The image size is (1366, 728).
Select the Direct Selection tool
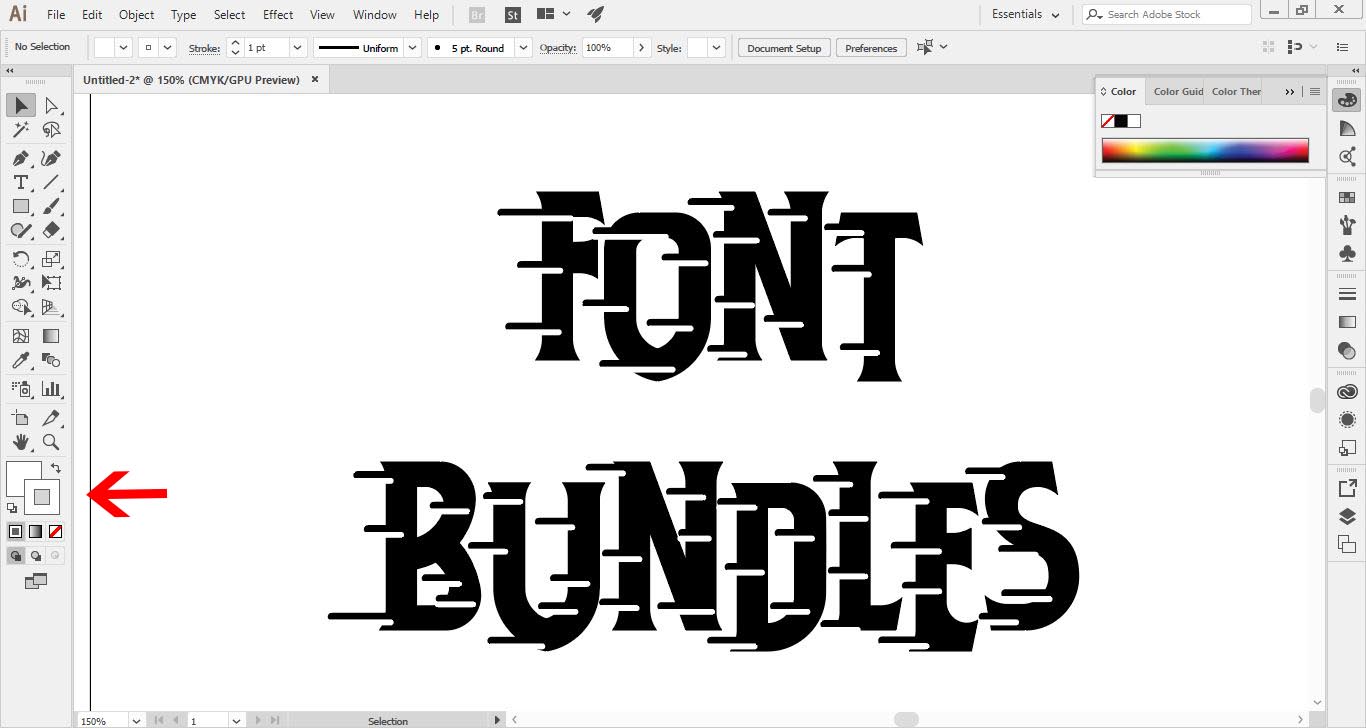(x=51, y=105)
